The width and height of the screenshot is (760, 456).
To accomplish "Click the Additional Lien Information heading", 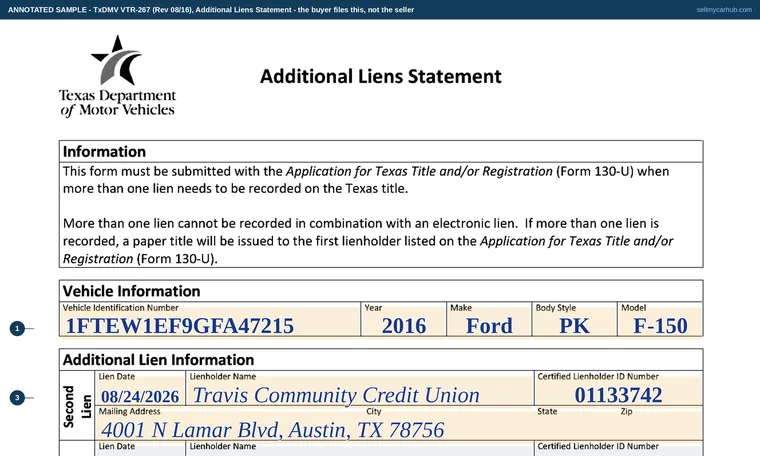I will (158, 360).
